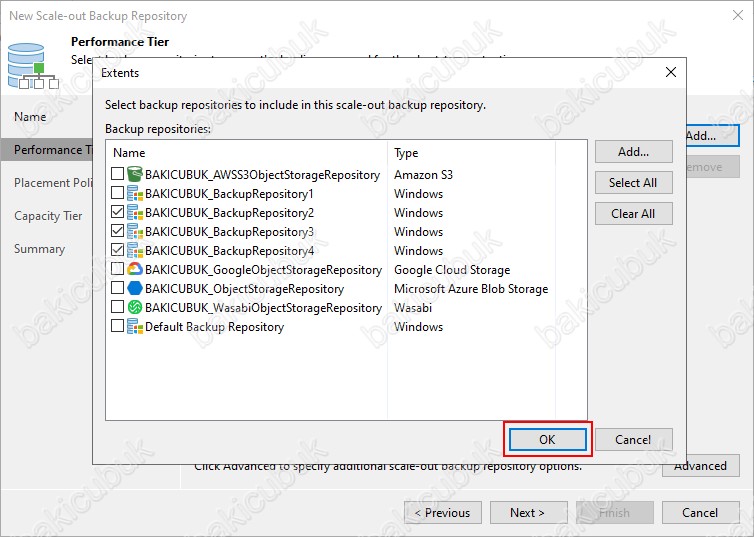Go to Summary wizard step

[39, 249]
